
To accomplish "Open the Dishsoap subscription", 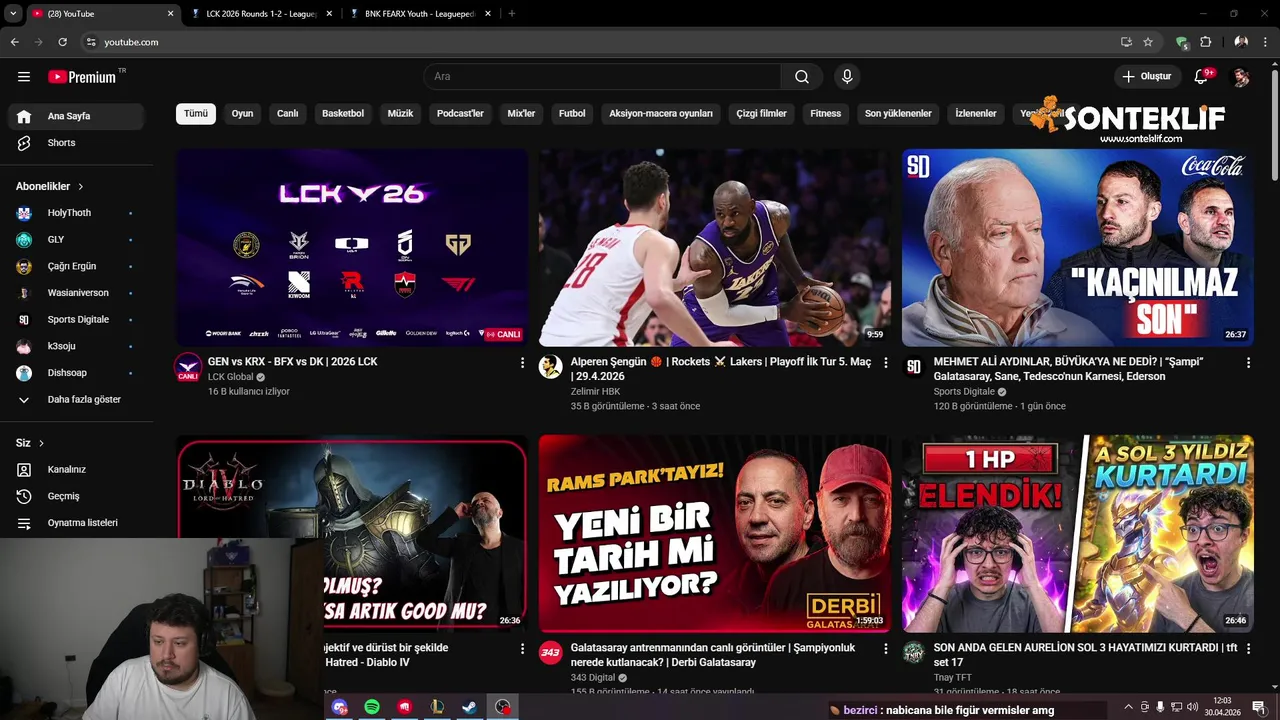I will [76, 373].
